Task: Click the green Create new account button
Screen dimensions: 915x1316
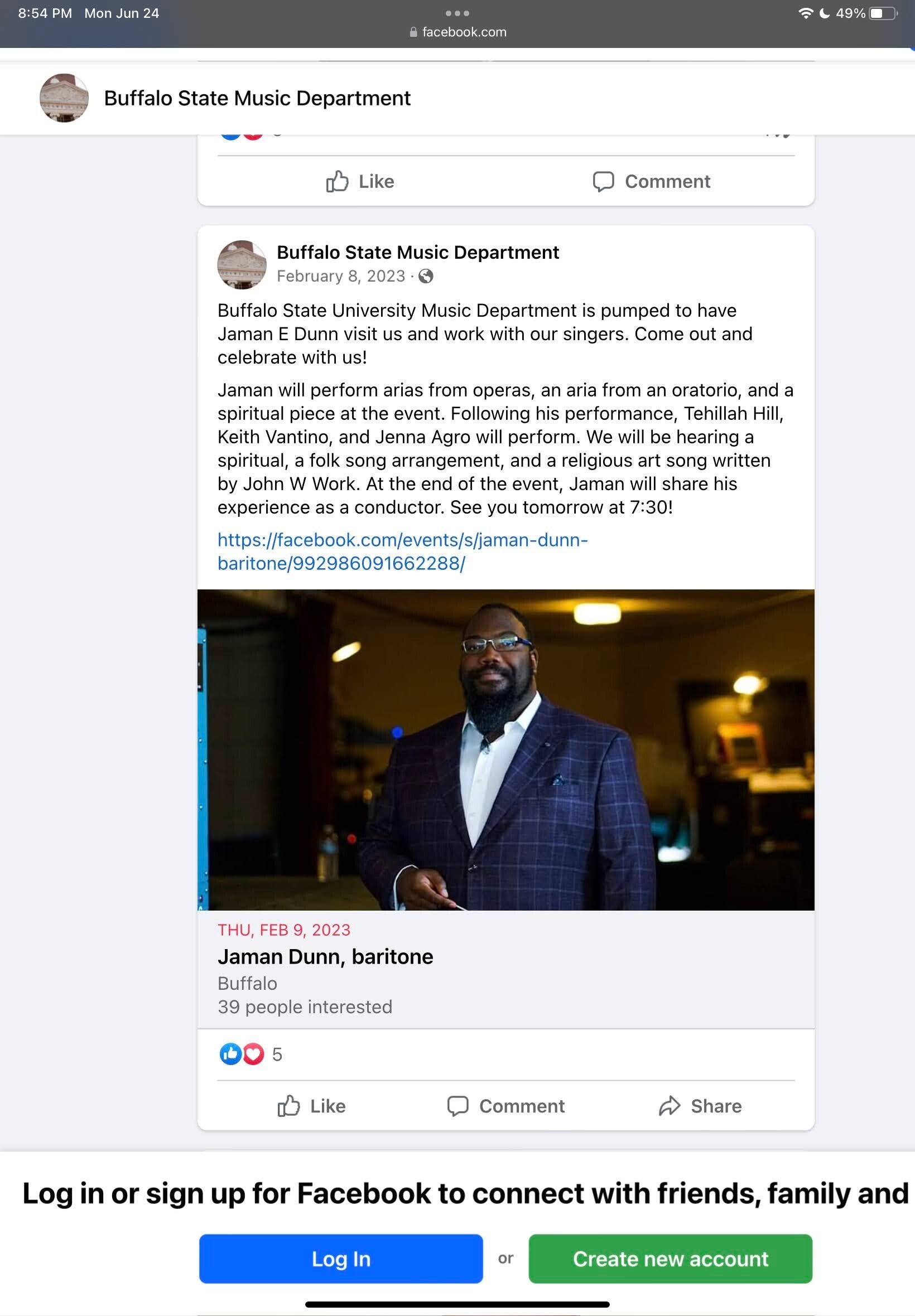Action: coord(670,1259)
